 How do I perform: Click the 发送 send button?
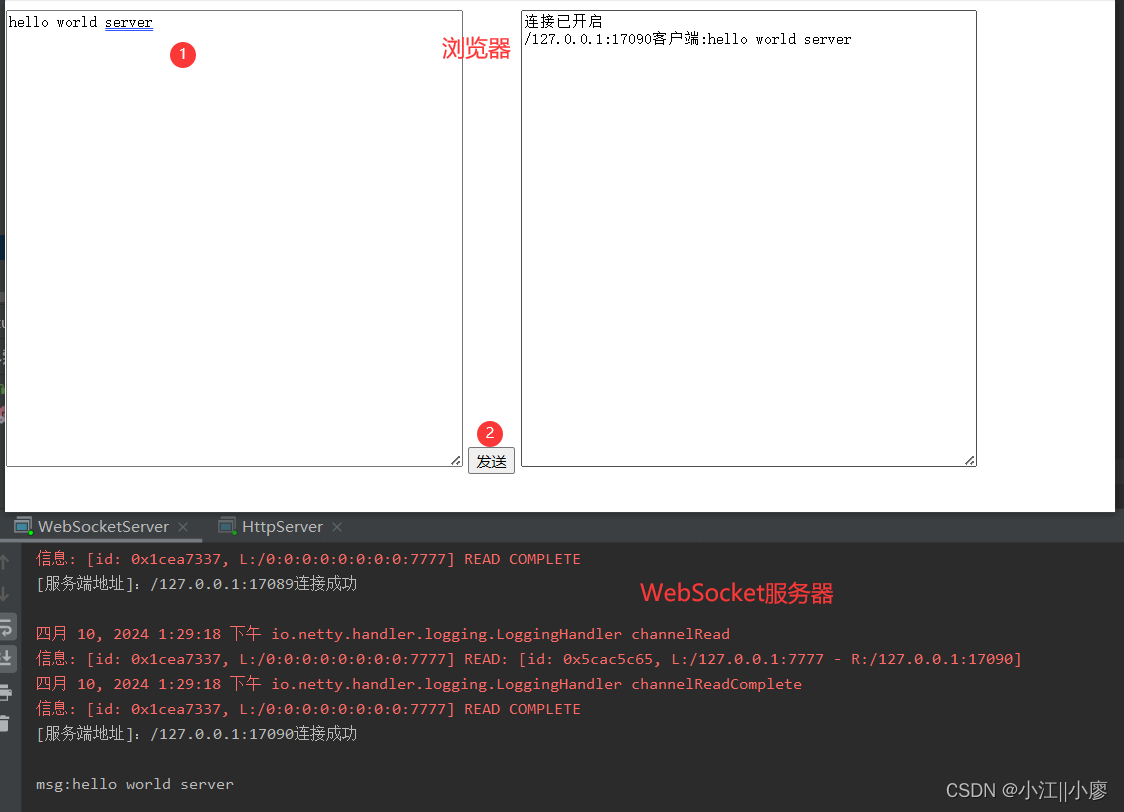pyautogui.click(x=491, y=461)
